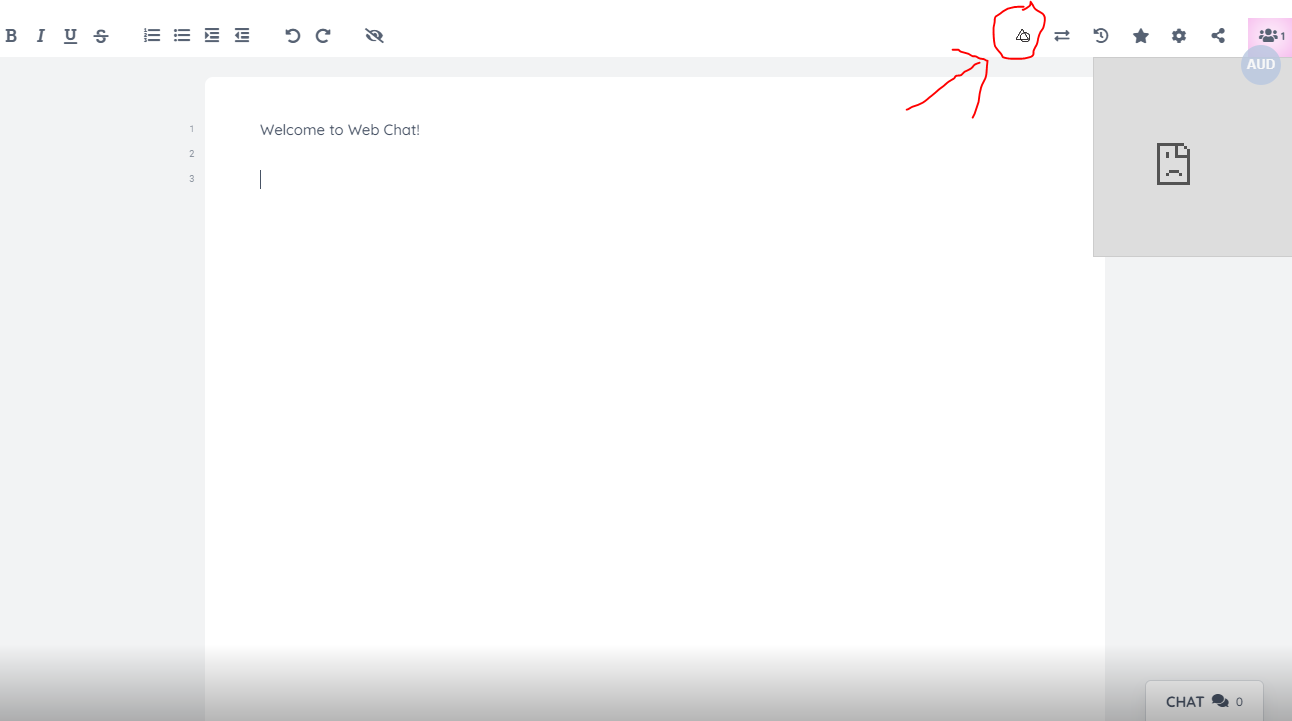The height and width of the screenshot is (721, 1292).
Task: Click the chat message count 0
Action: [1239, 702]
